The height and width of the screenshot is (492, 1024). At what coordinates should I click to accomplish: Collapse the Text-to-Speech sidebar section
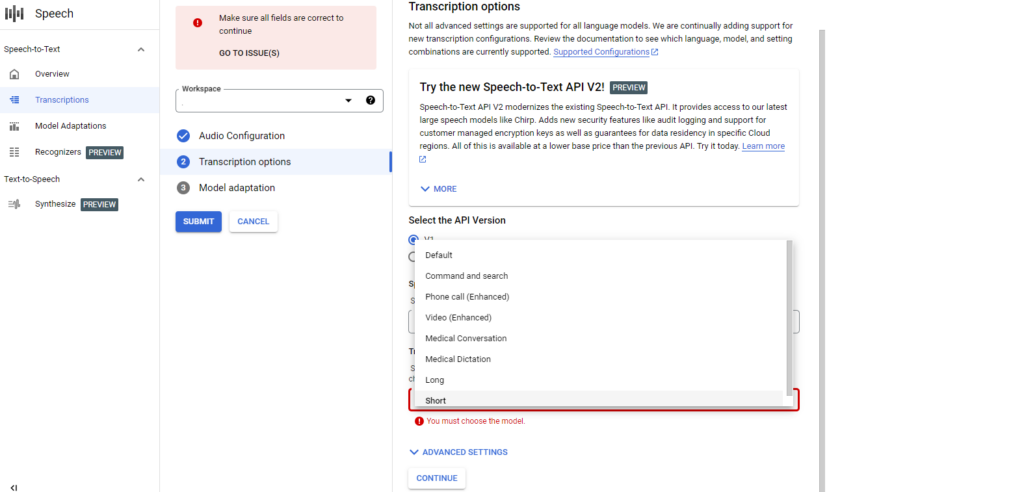pos(141,179)
